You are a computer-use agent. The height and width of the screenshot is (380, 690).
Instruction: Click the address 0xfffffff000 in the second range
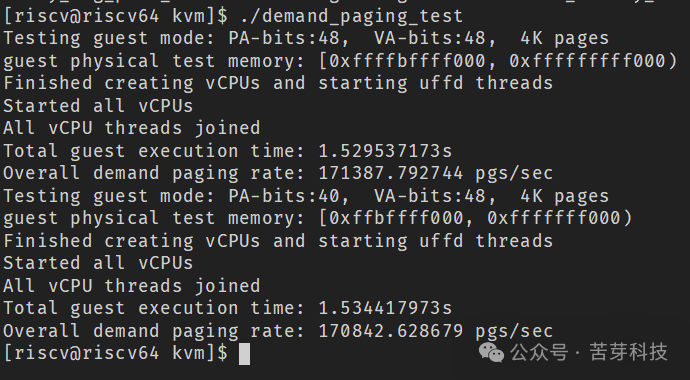click(x=554, y=218)
